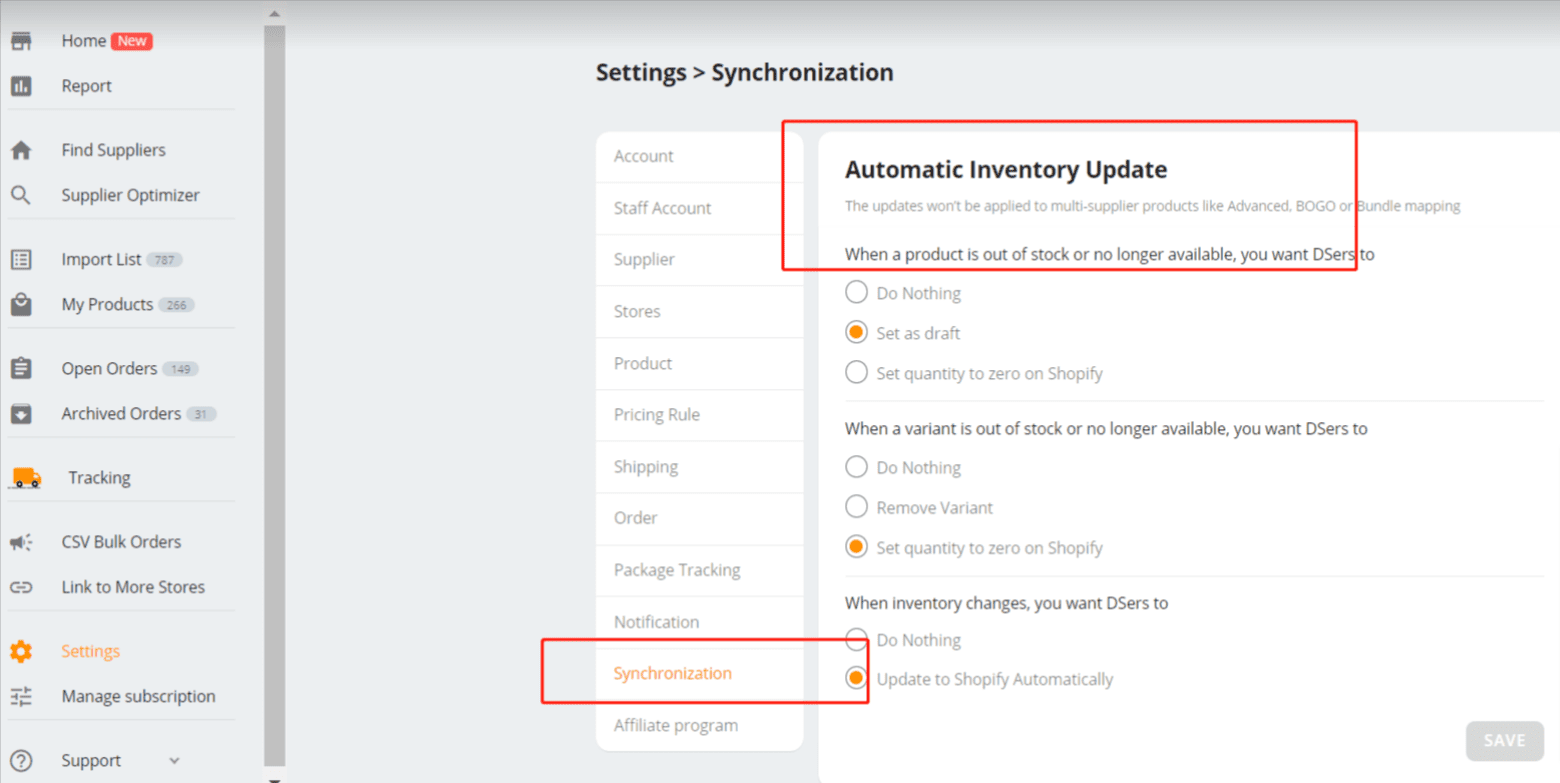1560x783 pixels.
Task: Click the Home storefront icon
Action: pyautogui.click(x=21, y=41)
